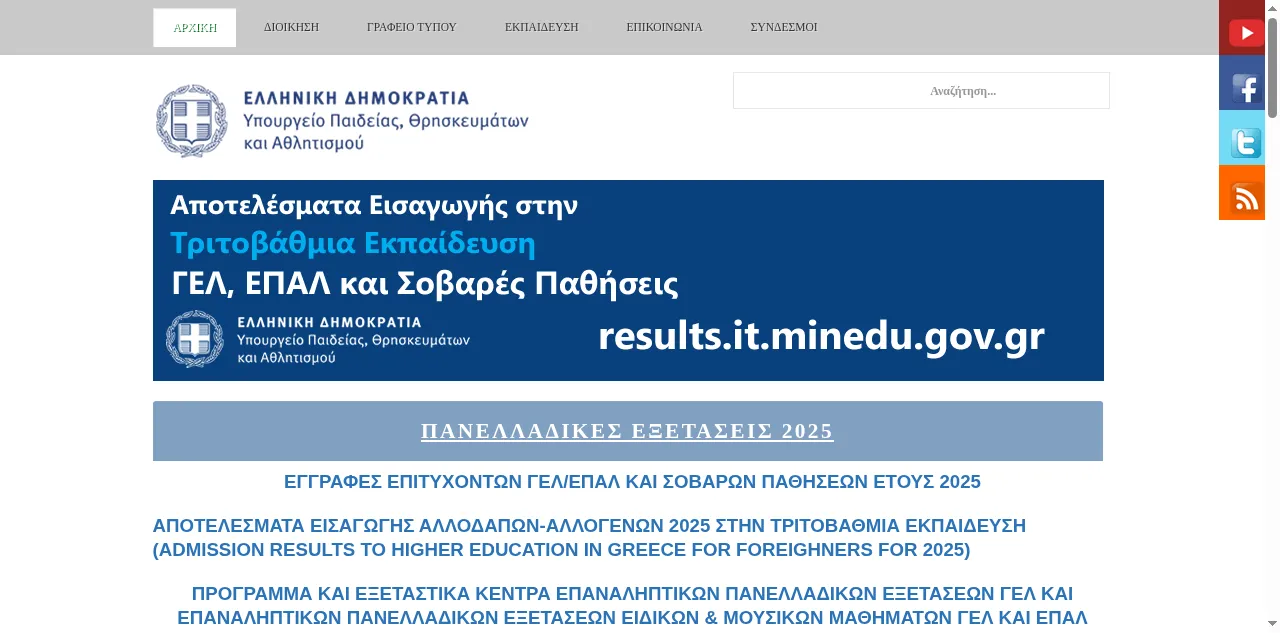
Task: Open the ΠΑΝΕΛΛΑΔΙΚΕΣ ΕΞΕΤΑΣΕΙΣ 2025 heading link
Action: point(627,431)
